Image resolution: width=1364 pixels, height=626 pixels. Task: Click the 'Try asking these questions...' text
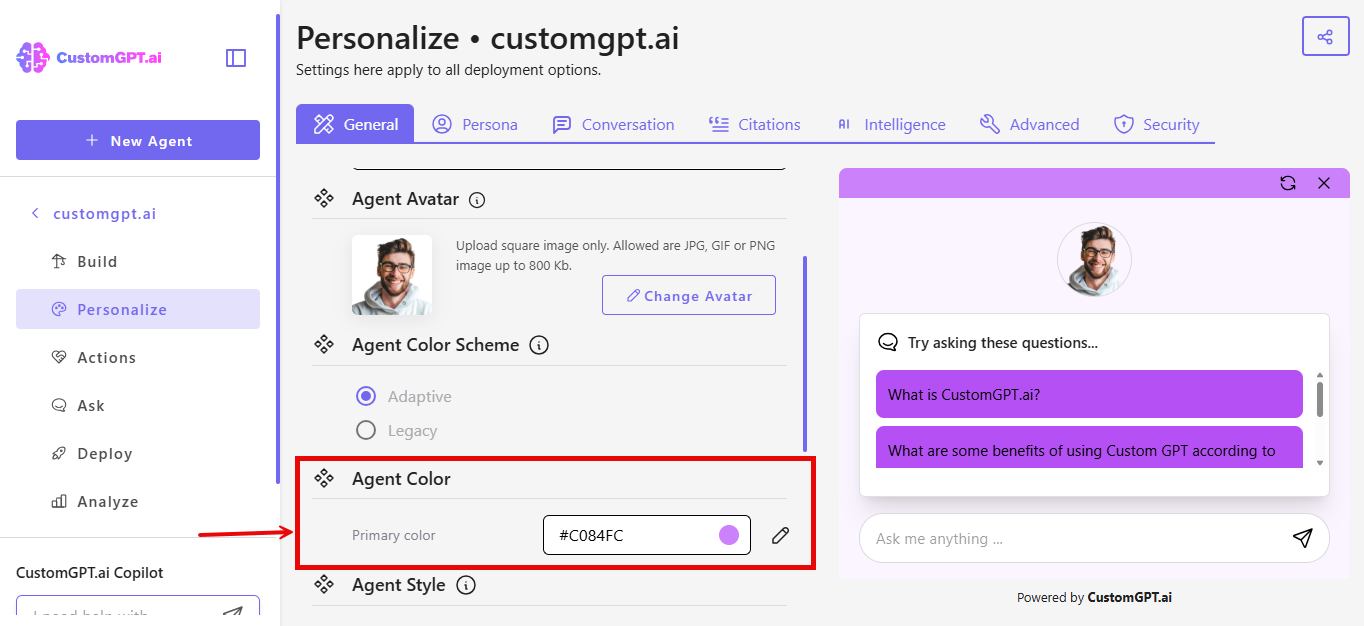[1003, 343]
